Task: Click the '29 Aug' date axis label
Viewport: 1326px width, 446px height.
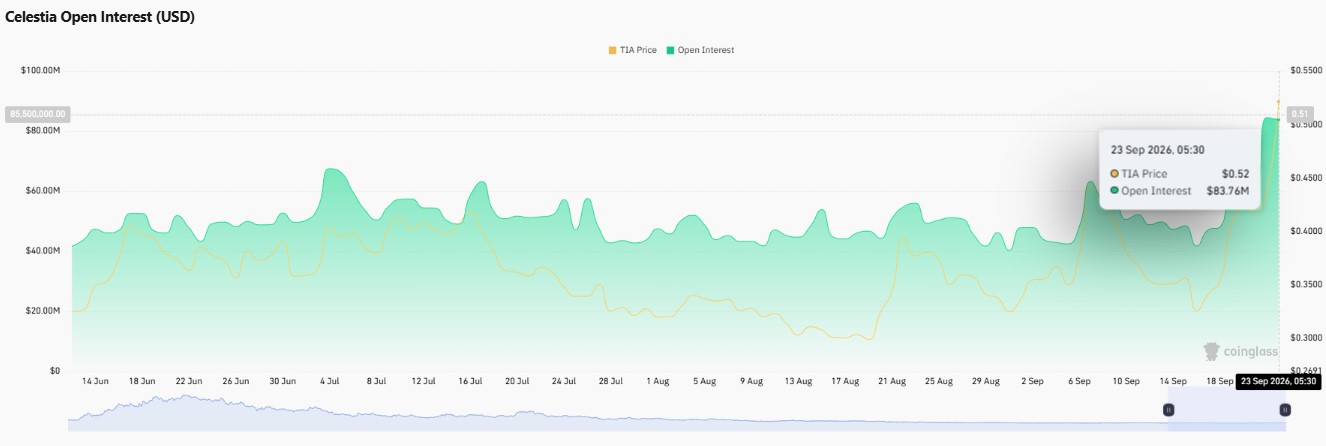Action: click(x=986, y=381)
